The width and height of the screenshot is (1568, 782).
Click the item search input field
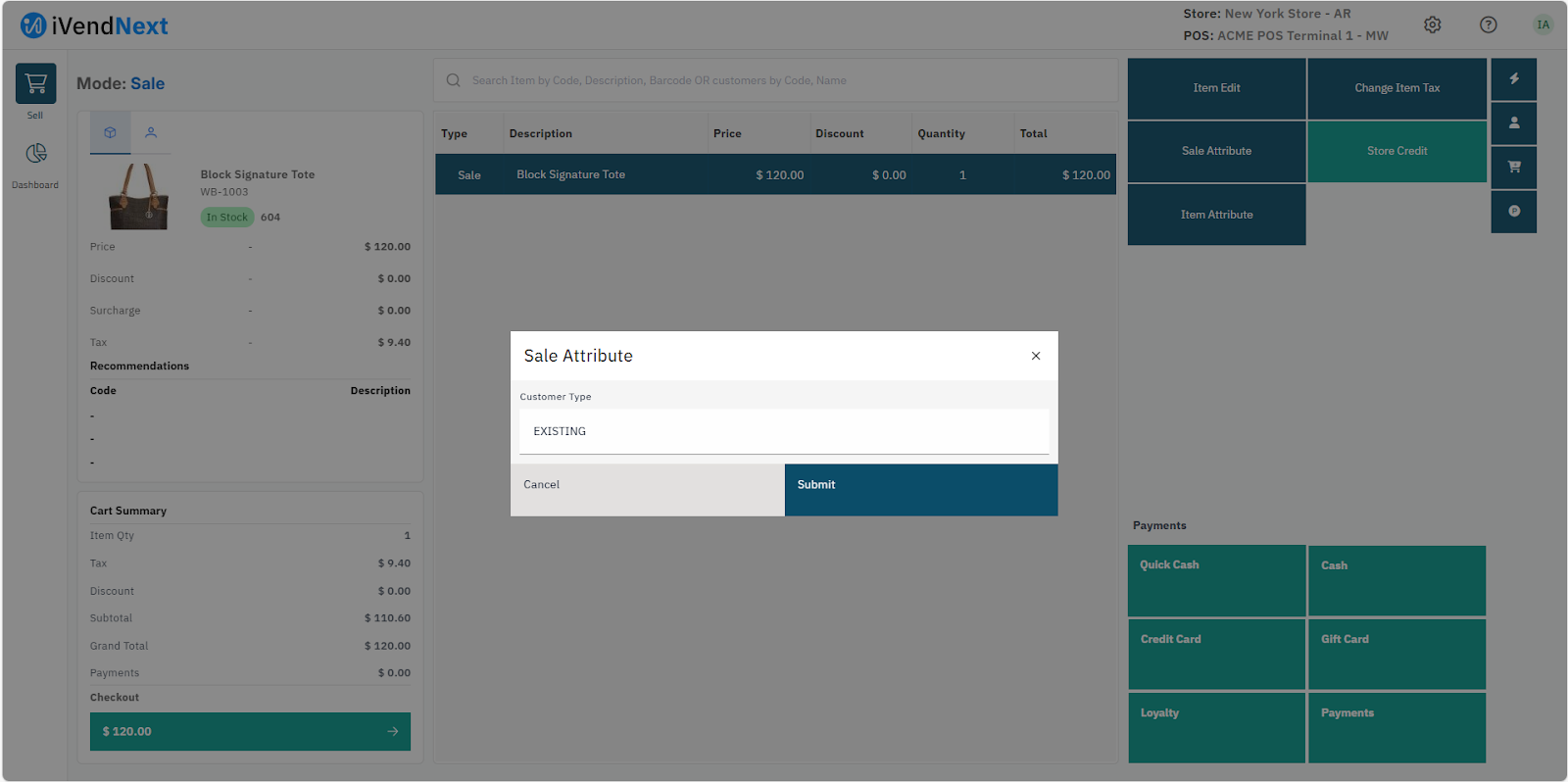(774, 80)
